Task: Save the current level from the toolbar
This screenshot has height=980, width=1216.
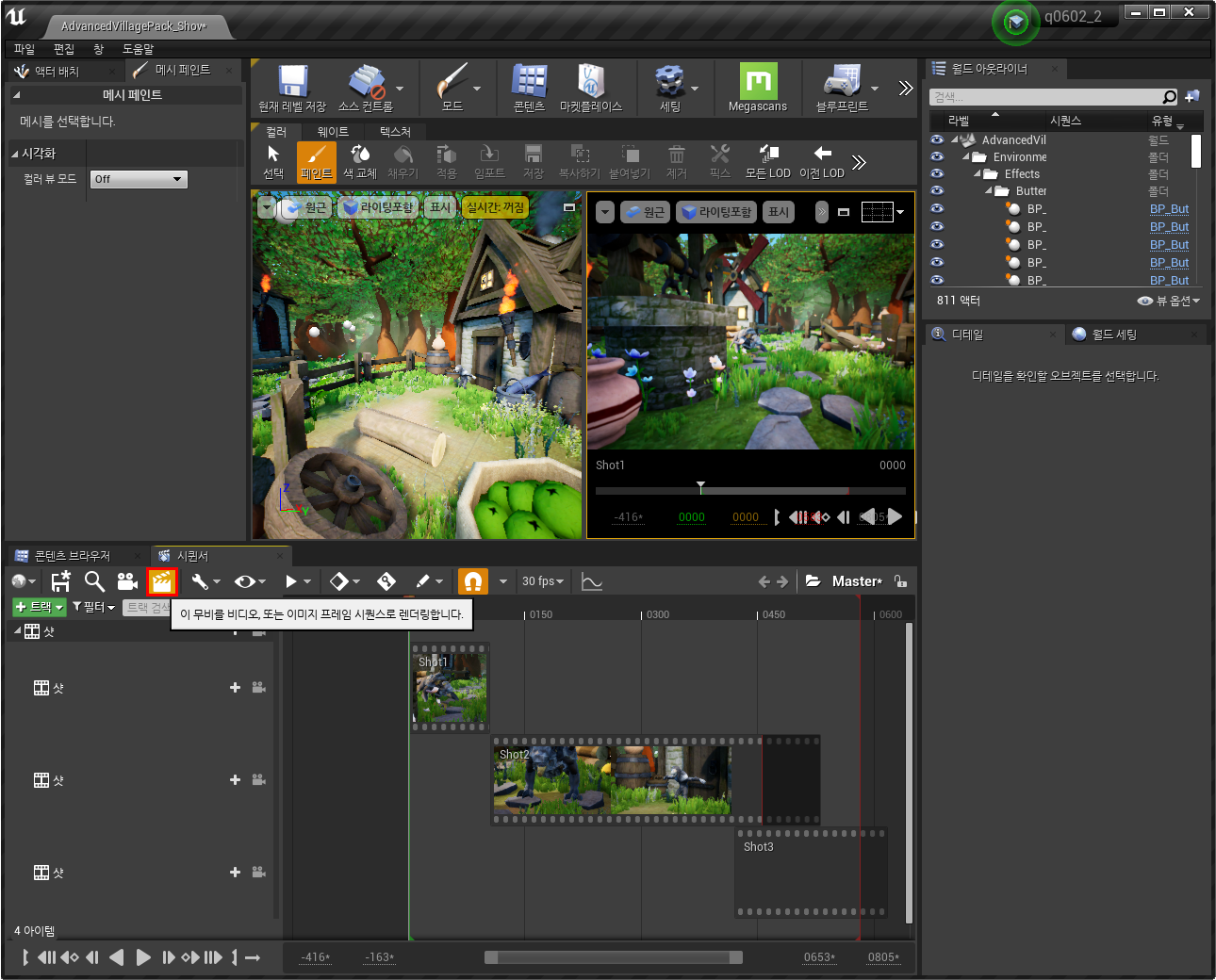Action: point(292,89)
